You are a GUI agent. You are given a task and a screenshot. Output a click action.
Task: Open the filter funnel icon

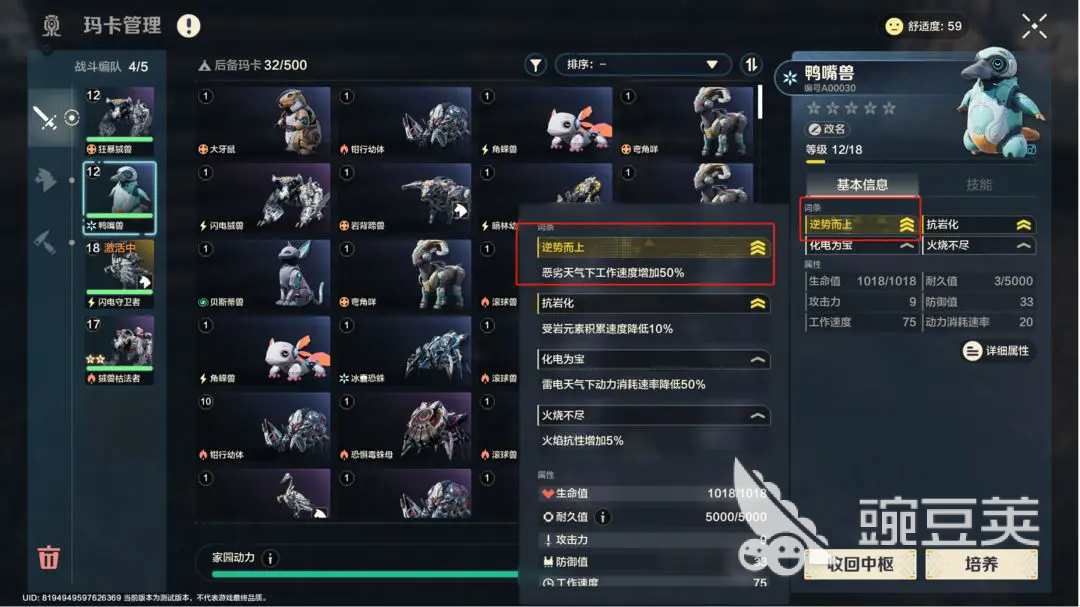coord(535,65)
